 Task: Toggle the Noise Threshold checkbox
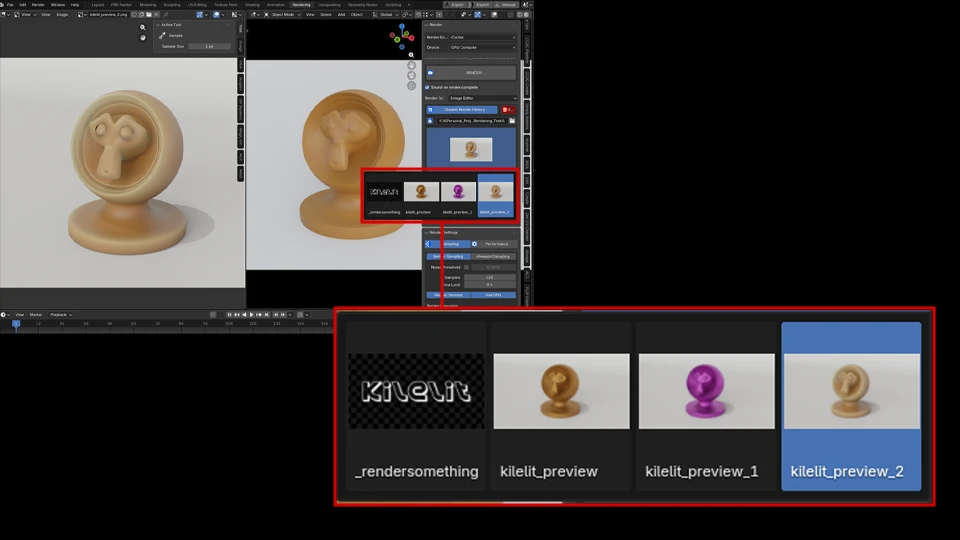click(466, 268)
